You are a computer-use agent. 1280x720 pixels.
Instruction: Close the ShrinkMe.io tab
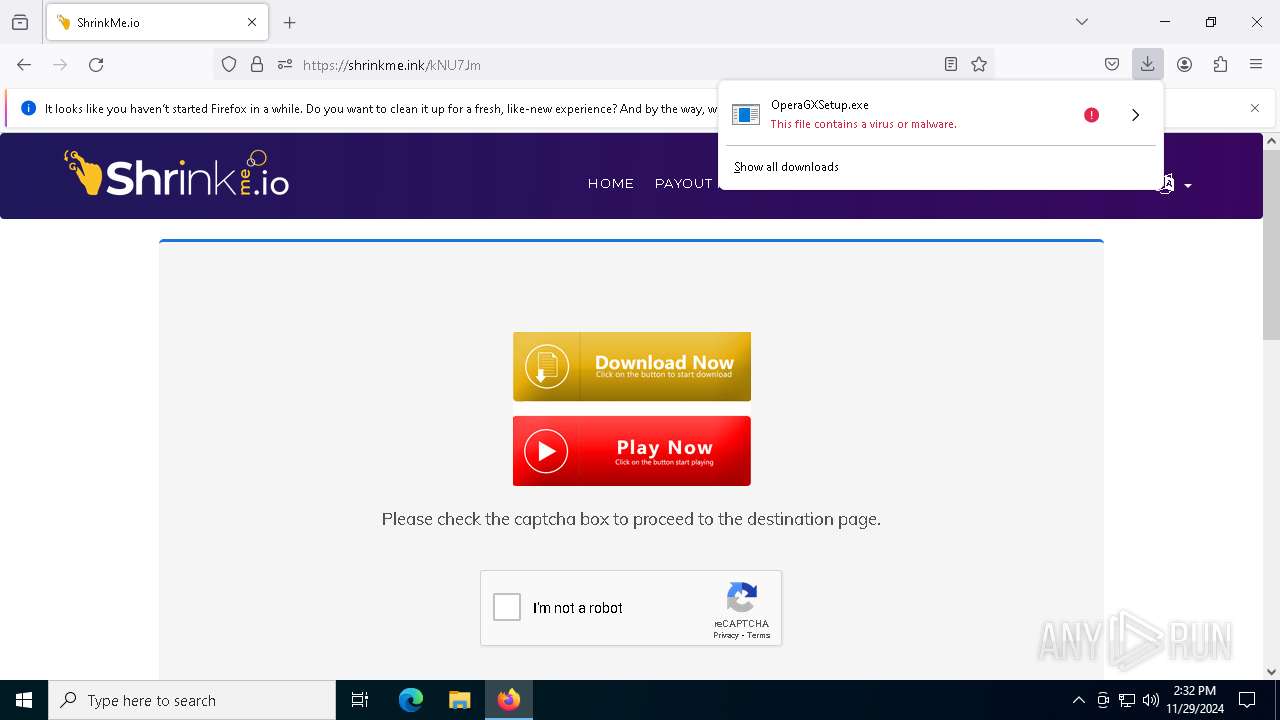[x=252, y=22]
